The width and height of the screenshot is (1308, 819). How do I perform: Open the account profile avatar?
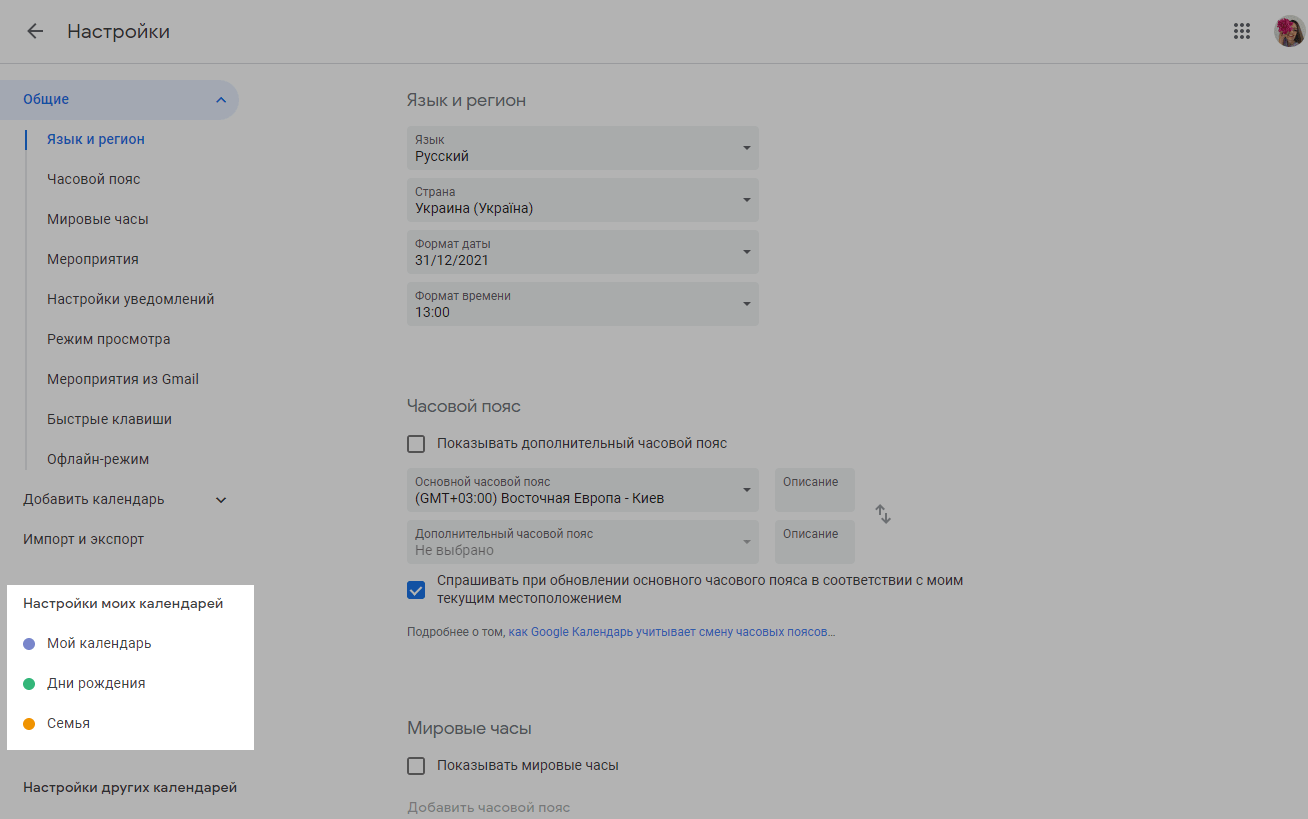coord(1288,31)
